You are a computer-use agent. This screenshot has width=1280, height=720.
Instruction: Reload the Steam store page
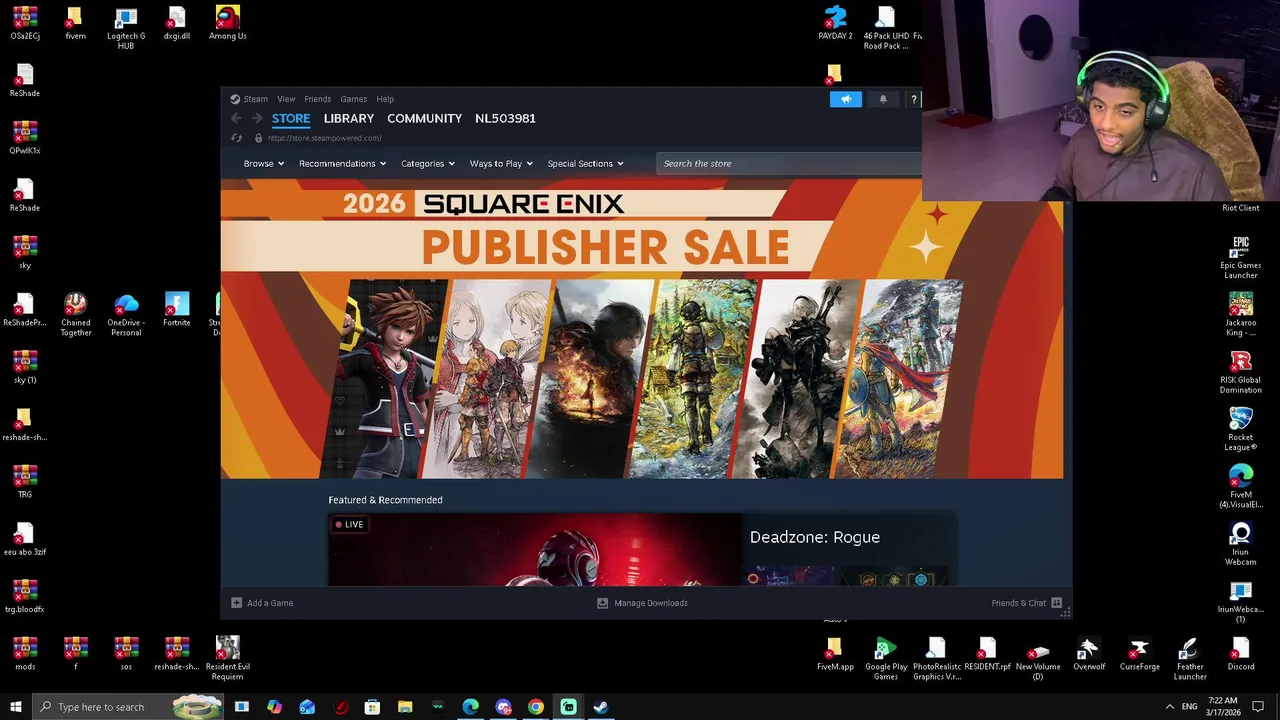click(x=236, y=138)
